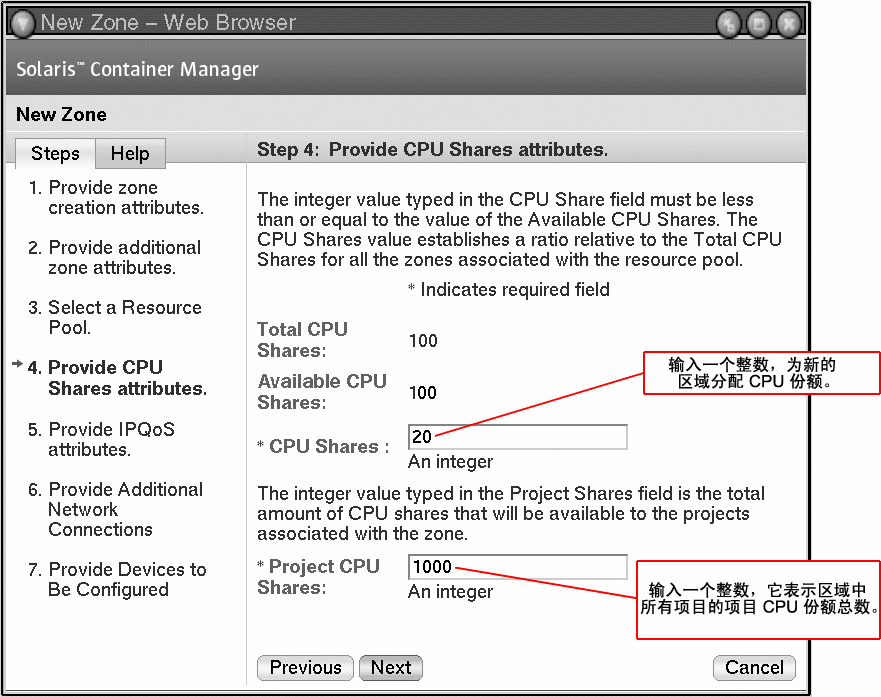Click the Available CPU Shares label
The width and height of the screenshot is (881, 697).
click(x=322, y=391)
